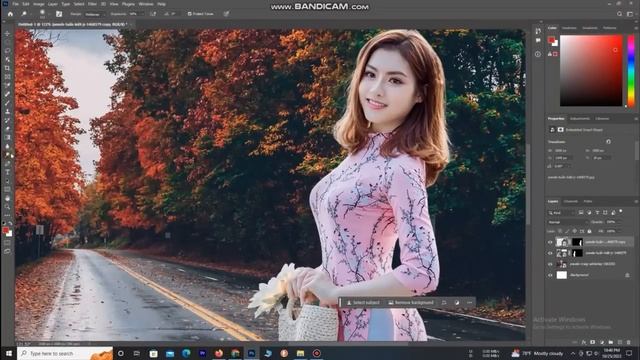Select the Zoom tool
The image size is (640, 360).
[x=7, y=207]
